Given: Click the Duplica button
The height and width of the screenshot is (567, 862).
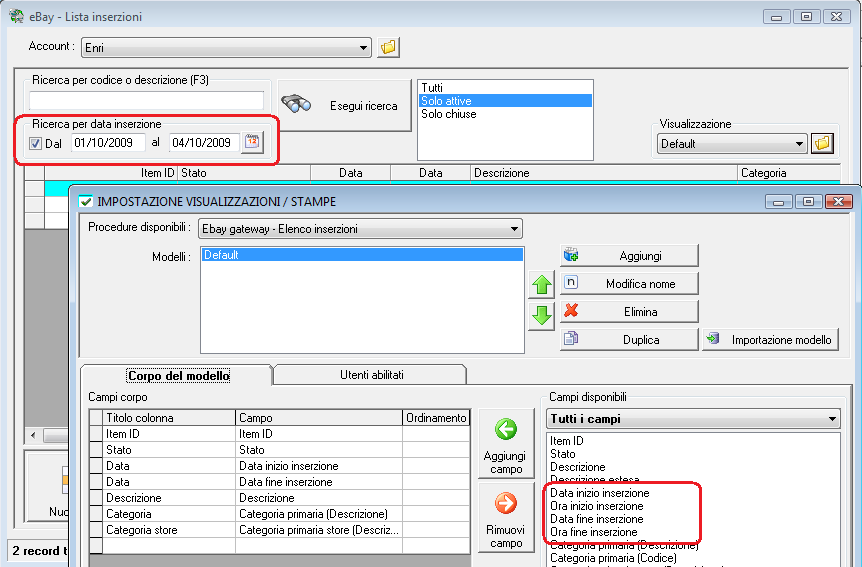Looking at the screenshot, I should (x=629, y=339).
